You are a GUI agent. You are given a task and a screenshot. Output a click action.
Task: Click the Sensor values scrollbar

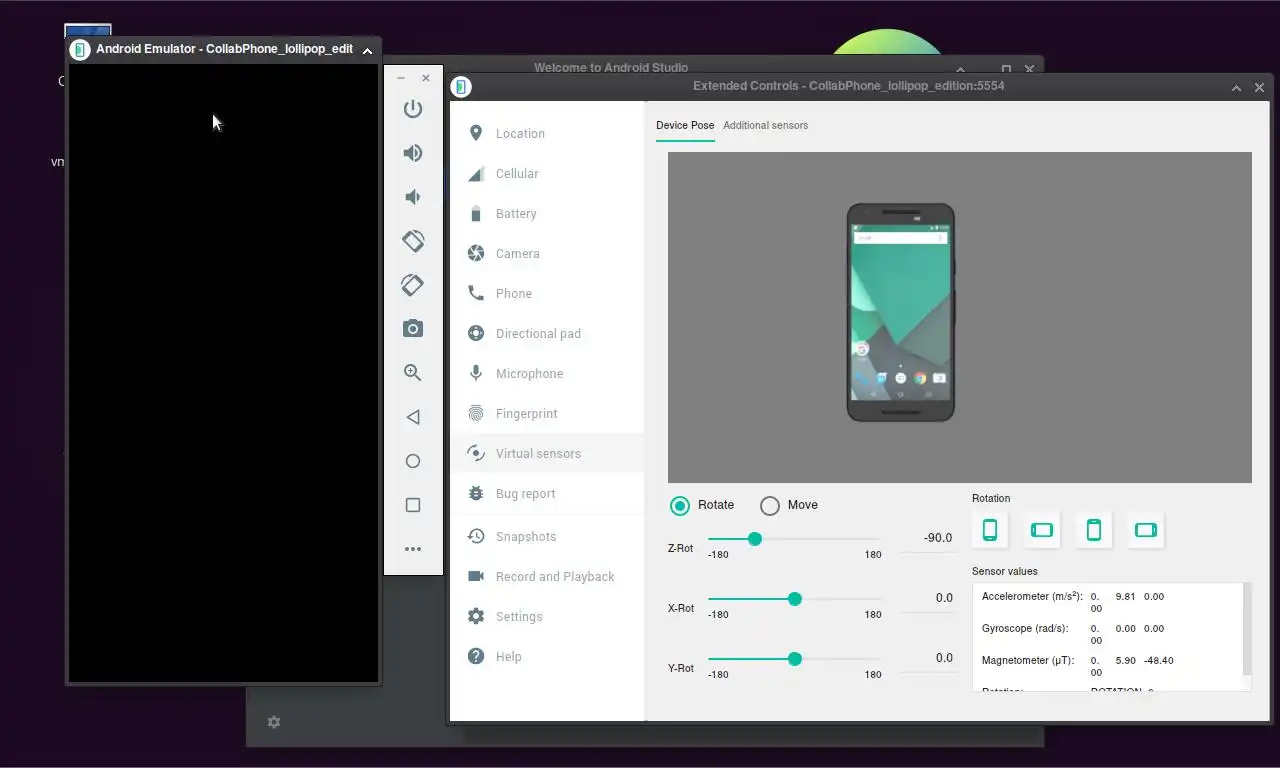click(1246, 630)
